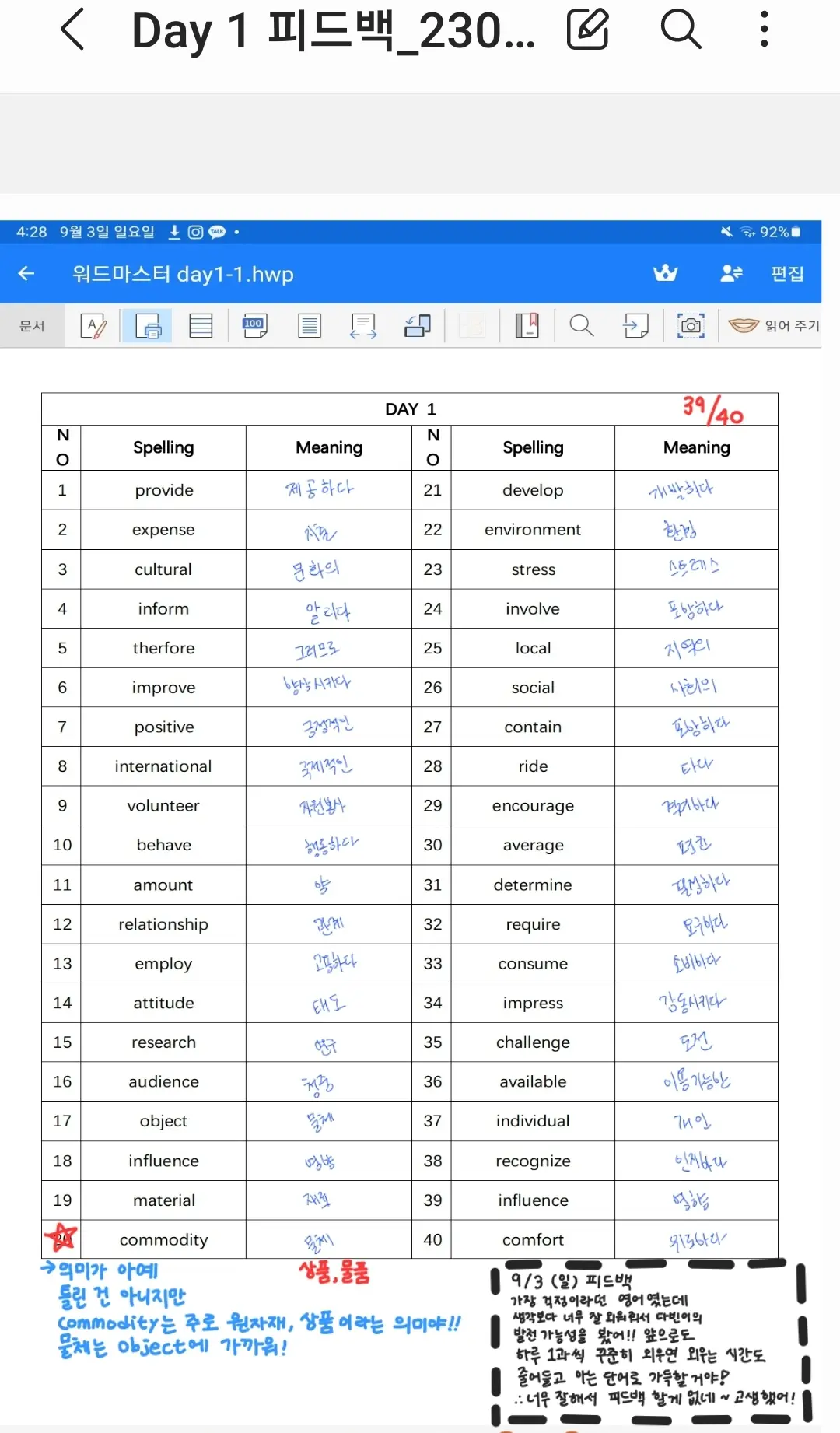Tap the KakaoTalk notification icon
The width and height of the screenshot is (840, 1433).
pyautogui.click(x=217, y=232)
